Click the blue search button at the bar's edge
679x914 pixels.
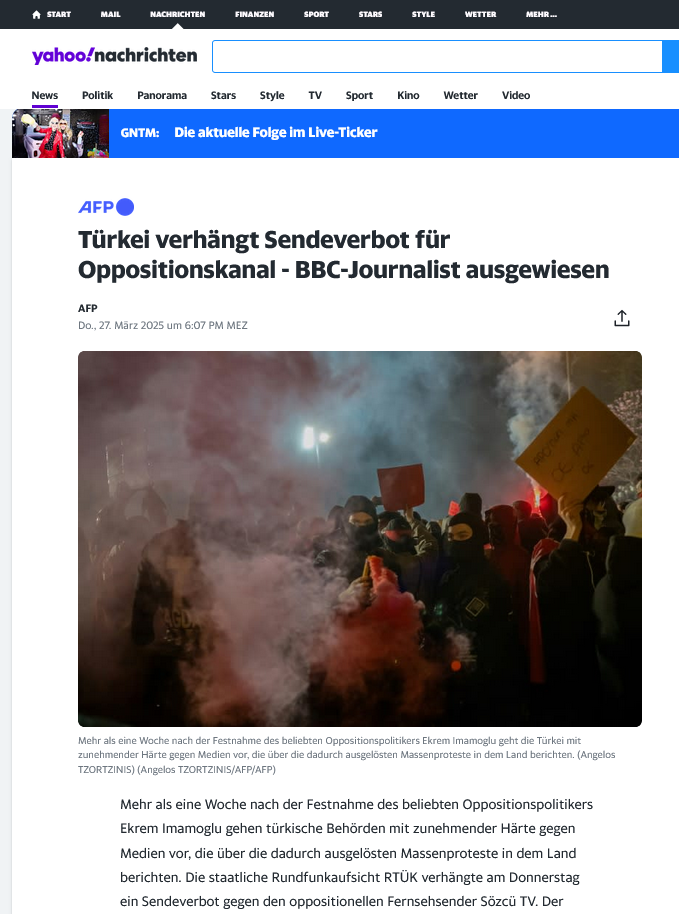[671, 57]
